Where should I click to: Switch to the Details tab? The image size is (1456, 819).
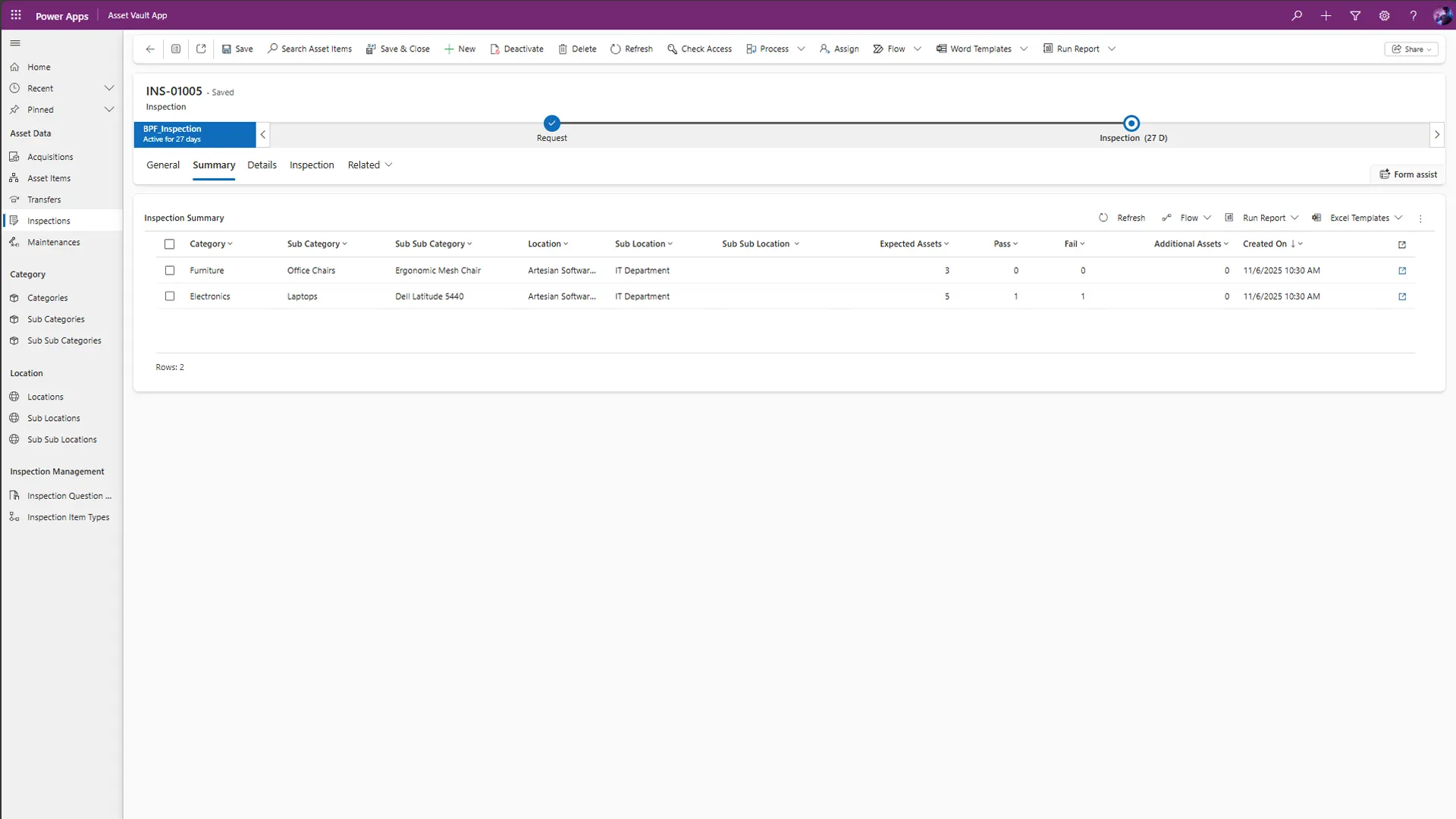tap(262, 165)
